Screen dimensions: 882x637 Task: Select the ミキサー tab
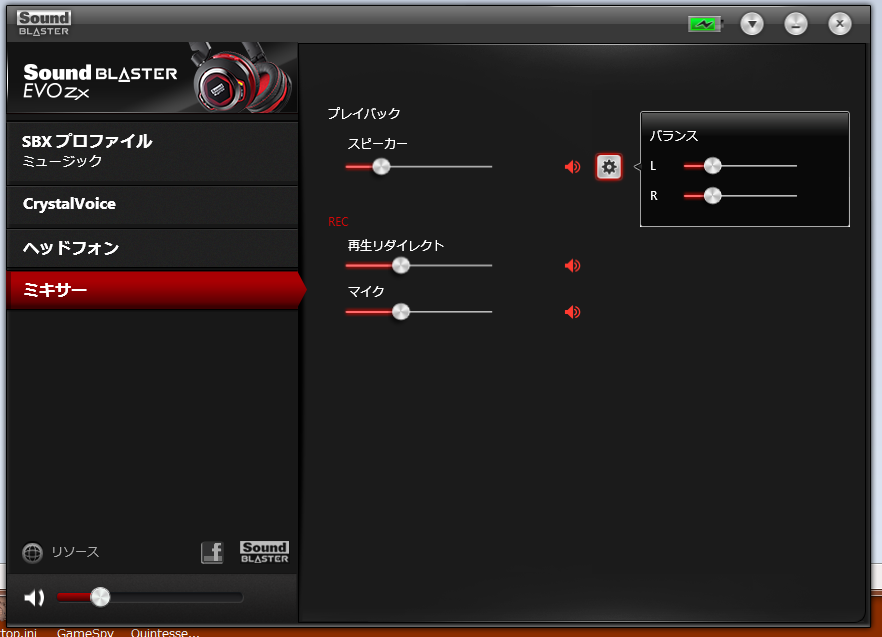click(x=155, y=290)
